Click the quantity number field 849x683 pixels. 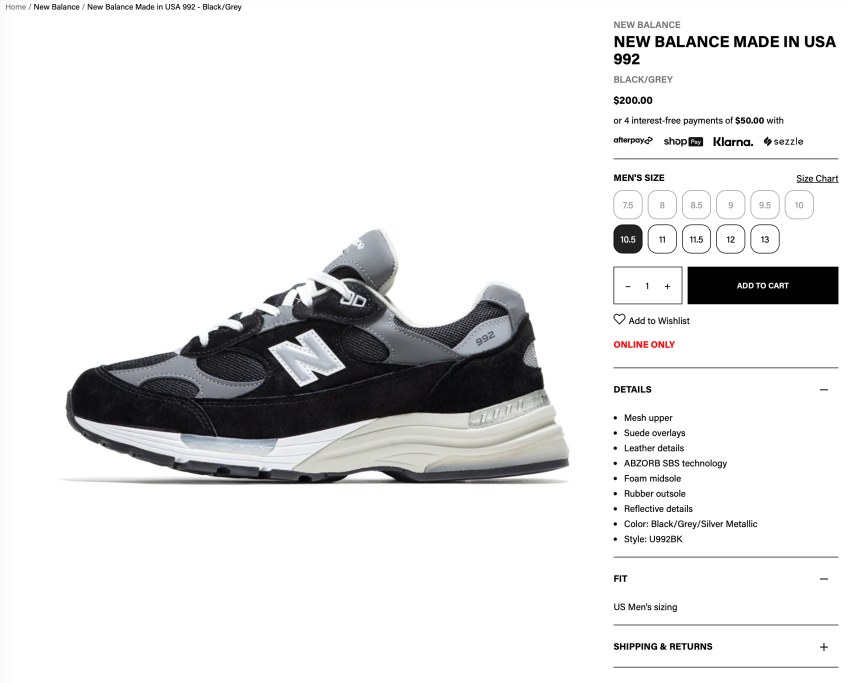[648, 286]
